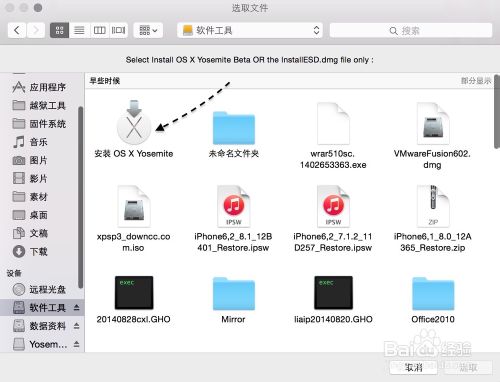Go forward with the right arrow button
Viewport: 500px width, 382px height.
pos(36,30)
